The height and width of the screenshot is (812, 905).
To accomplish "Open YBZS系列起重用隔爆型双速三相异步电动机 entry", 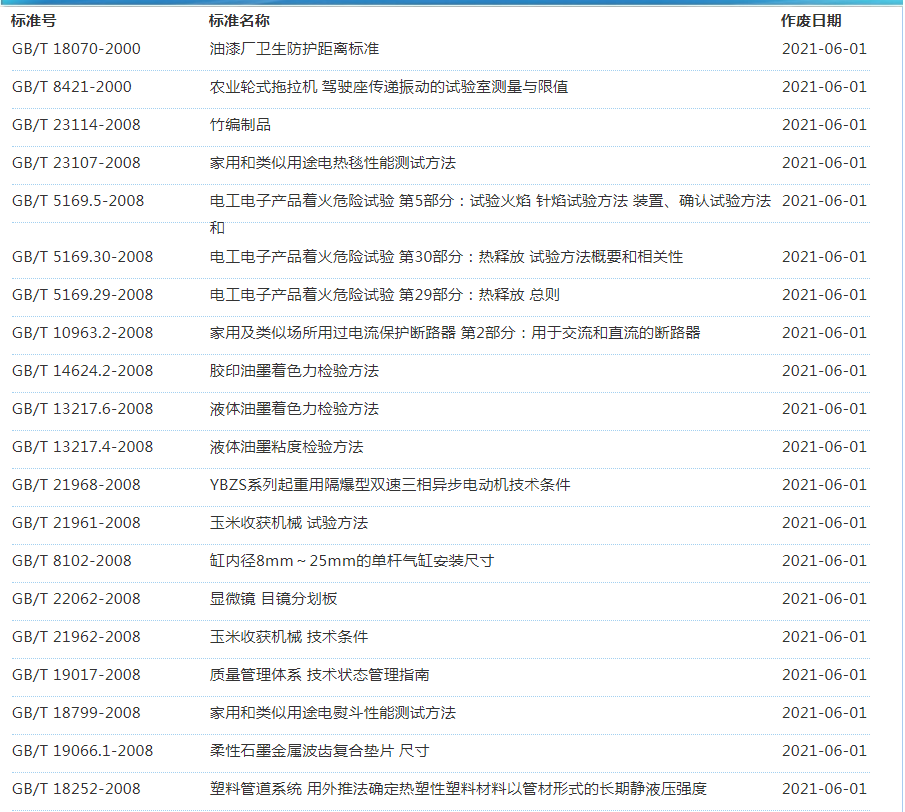I will click(389, 485).
